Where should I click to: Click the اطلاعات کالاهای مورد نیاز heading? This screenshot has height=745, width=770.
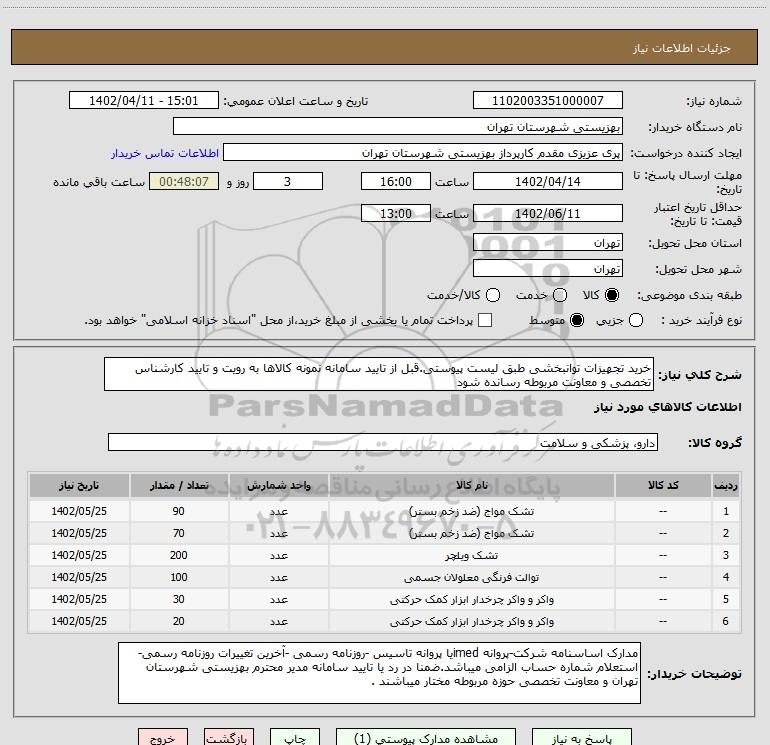coord(667,407)
